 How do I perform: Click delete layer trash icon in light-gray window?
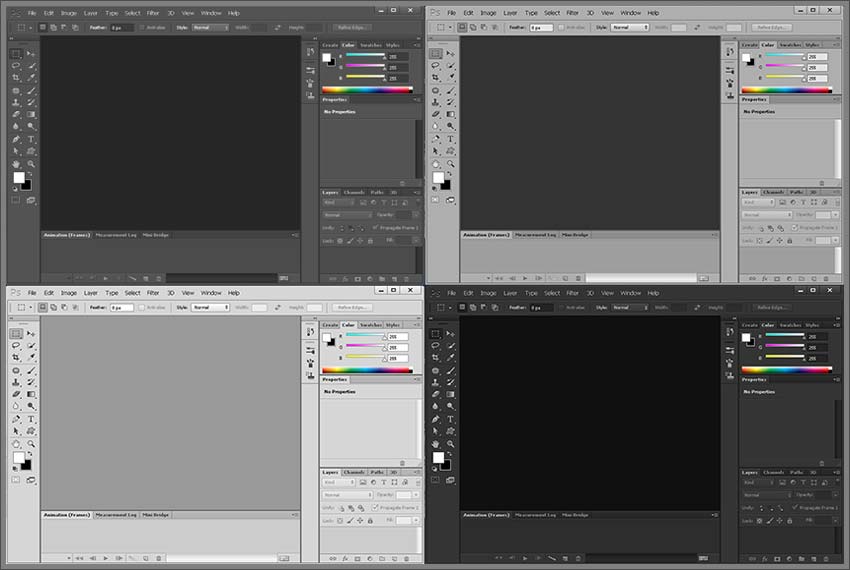(407, 558)
